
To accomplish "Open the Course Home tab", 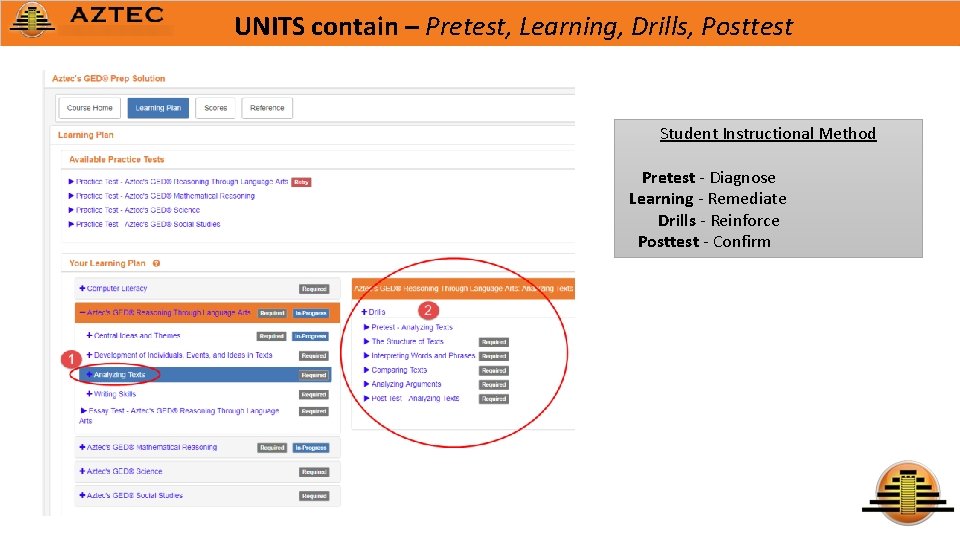I will point(89,108).
